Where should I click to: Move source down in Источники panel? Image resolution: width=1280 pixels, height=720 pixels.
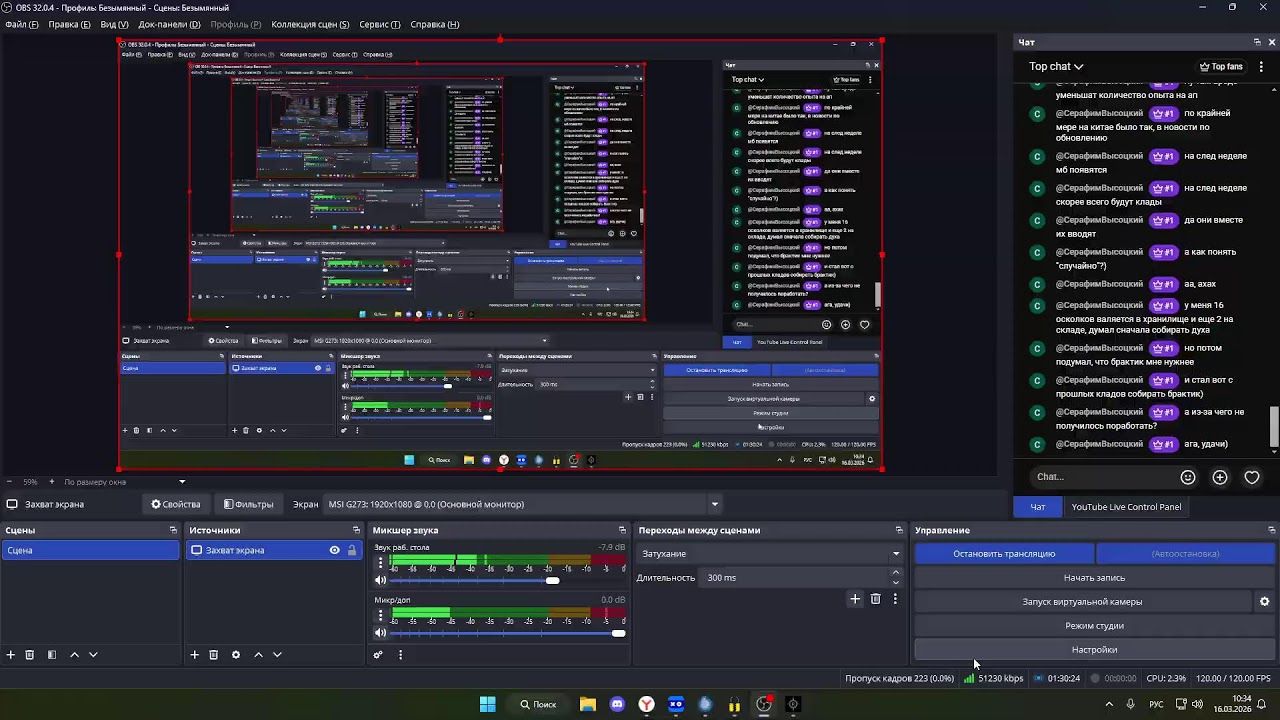277,655
